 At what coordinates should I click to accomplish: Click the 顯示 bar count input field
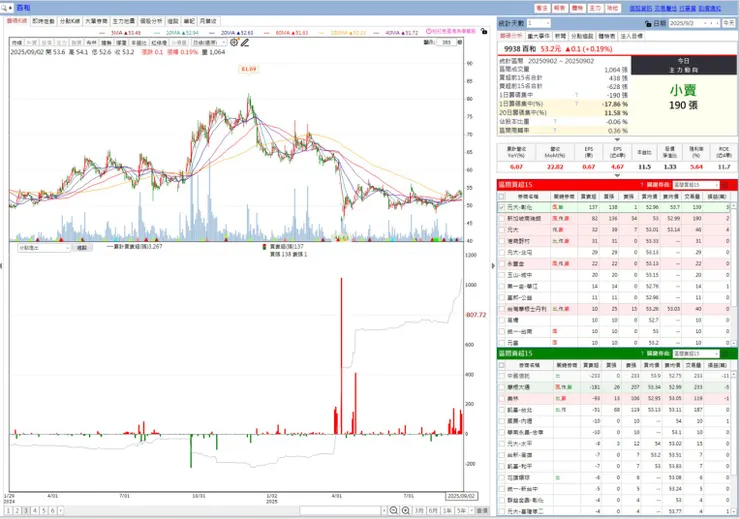(x=446, y=42)
